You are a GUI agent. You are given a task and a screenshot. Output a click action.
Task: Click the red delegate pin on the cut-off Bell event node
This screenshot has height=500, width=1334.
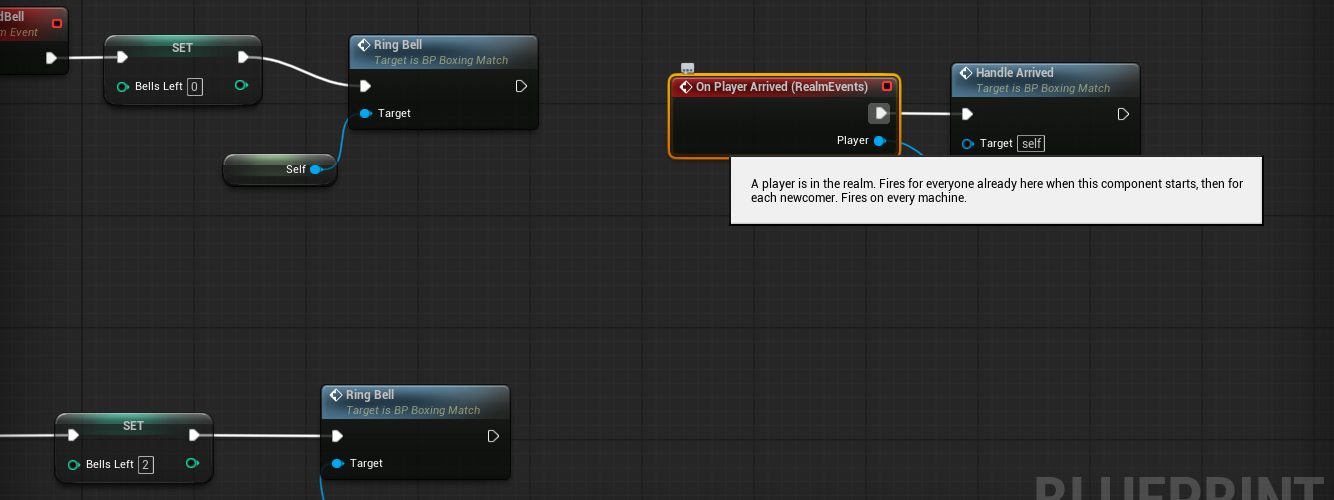point(56,23)
